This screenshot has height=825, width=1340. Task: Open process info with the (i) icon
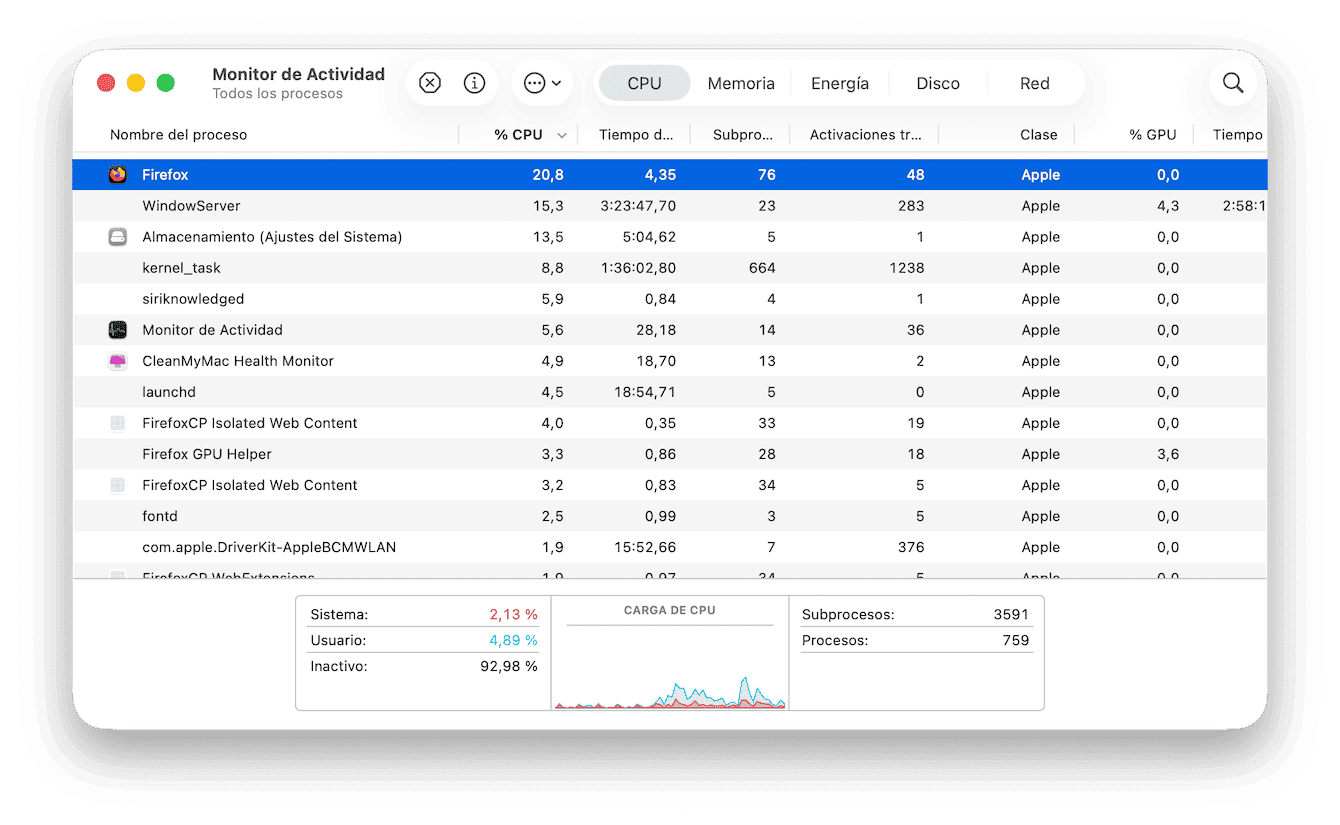click(475, 83)
